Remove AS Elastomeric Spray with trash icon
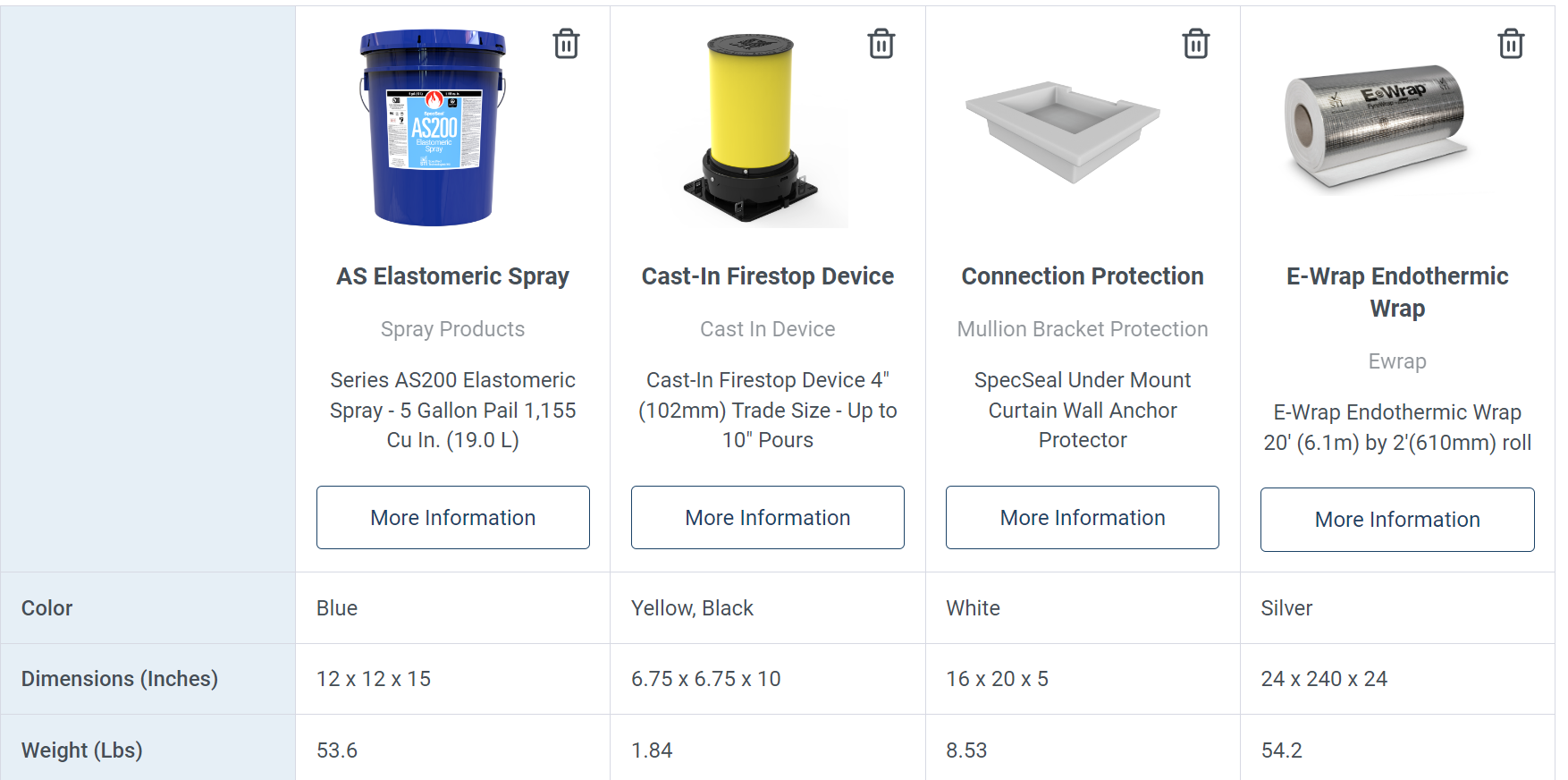 [566, 43]
